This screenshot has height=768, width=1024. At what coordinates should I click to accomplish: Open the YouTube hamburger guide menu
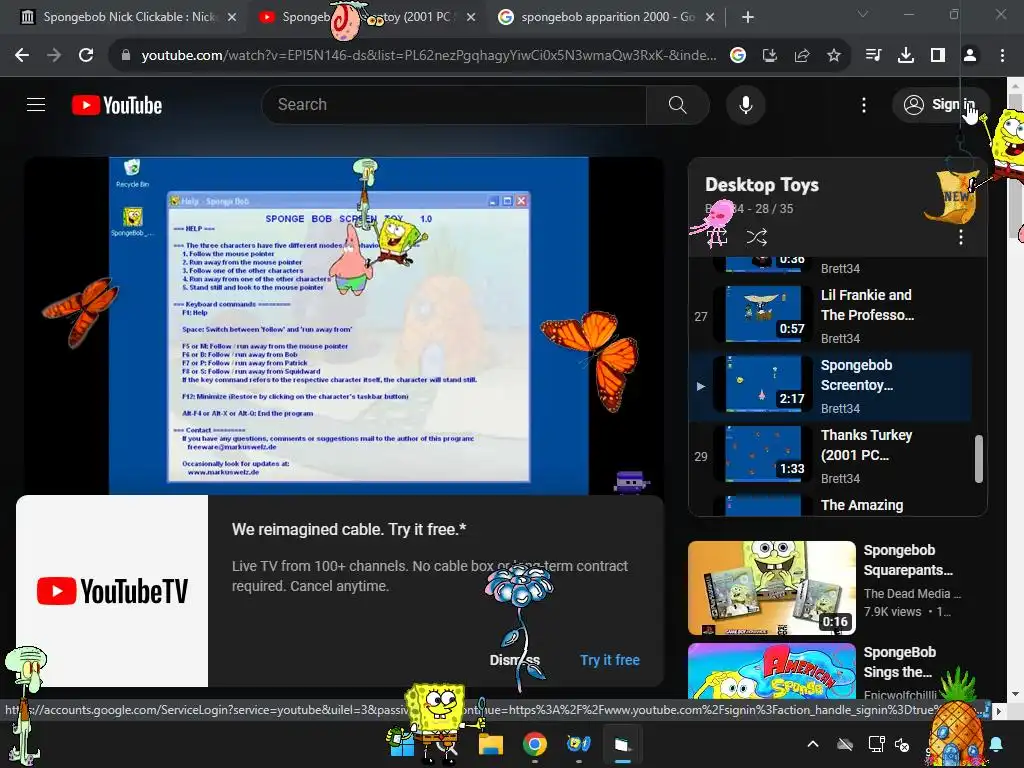(36, 104)
